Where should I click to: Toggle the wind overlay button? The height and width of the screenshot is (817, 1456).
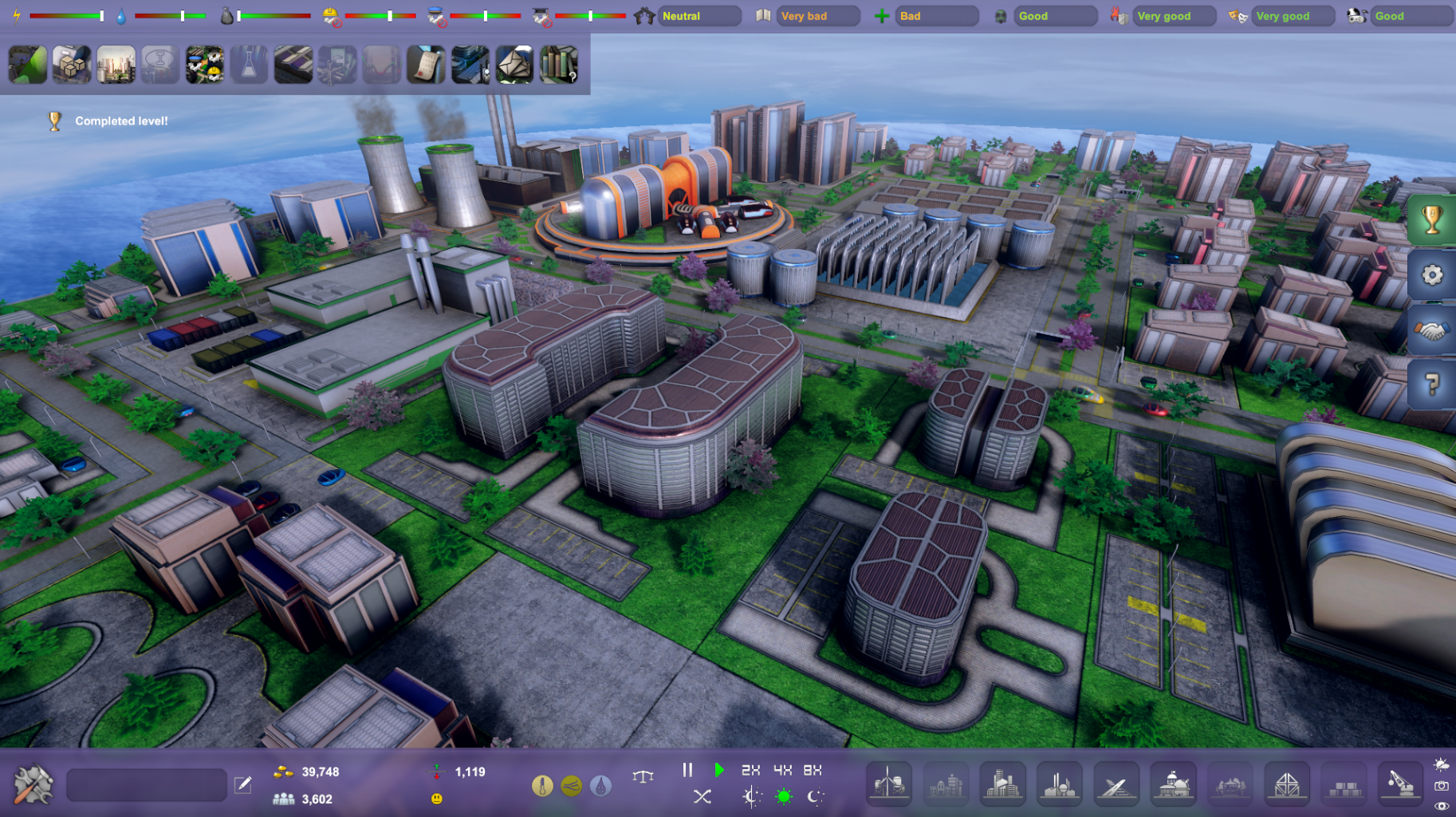(571, 787)
